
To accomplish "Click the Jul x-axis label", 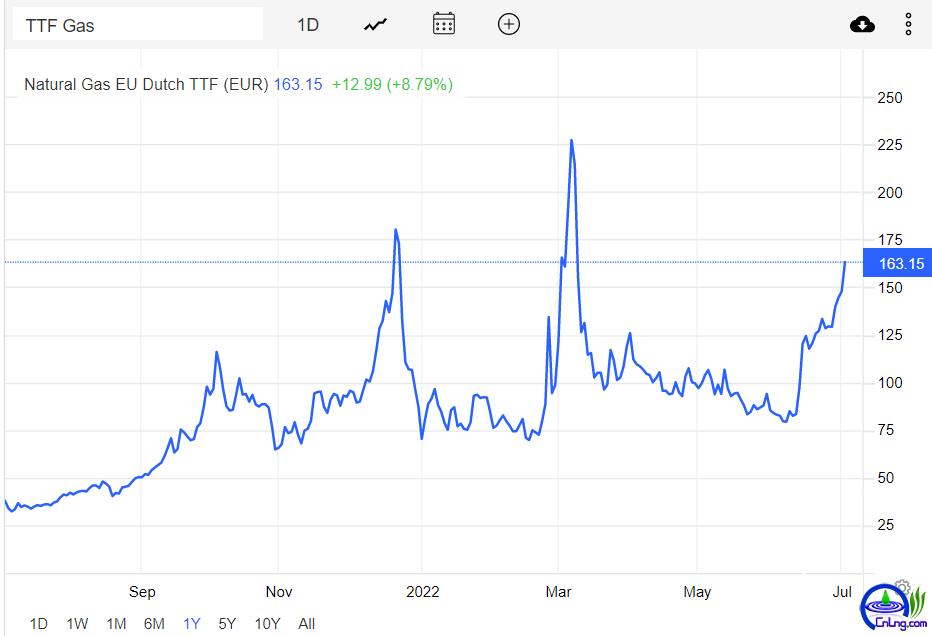I will pos(842,591).
